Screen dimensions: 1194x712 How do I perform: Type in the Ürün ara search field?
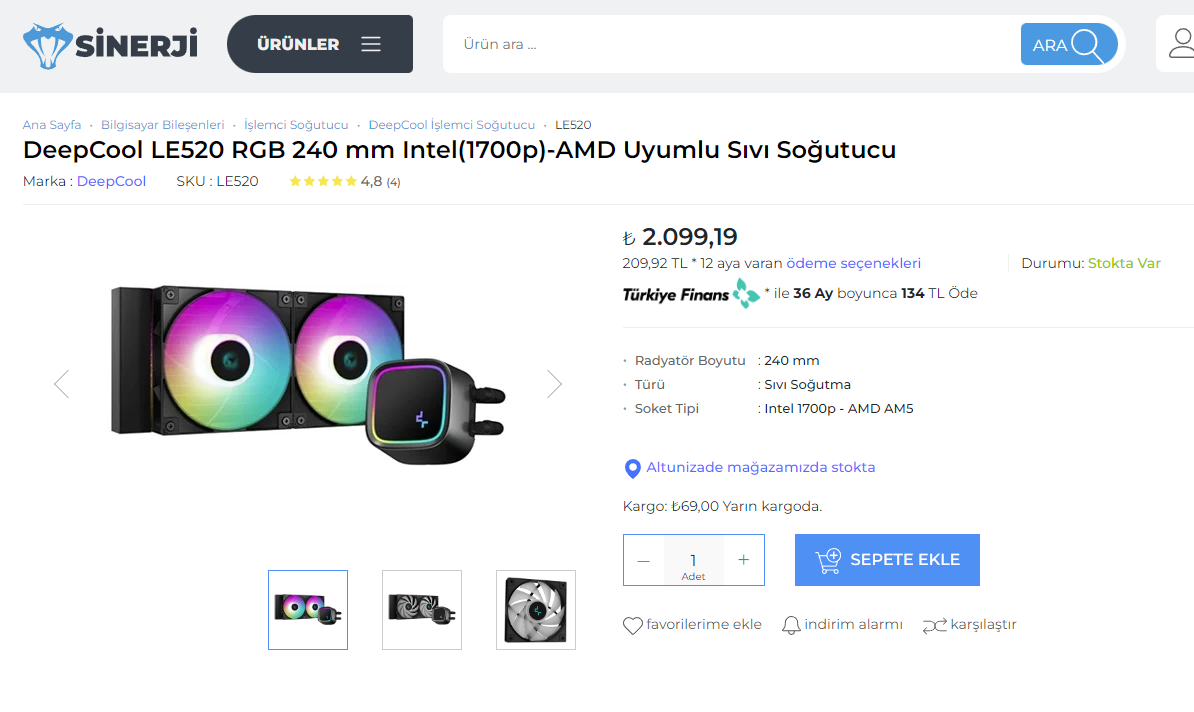click(730, 45)
